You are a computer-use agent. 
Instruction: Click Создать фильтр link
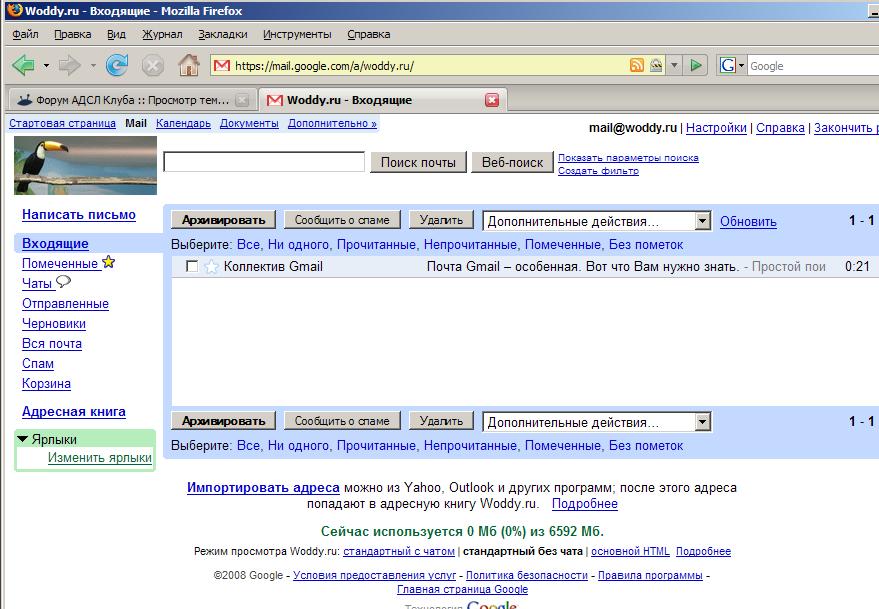[598, 171]
